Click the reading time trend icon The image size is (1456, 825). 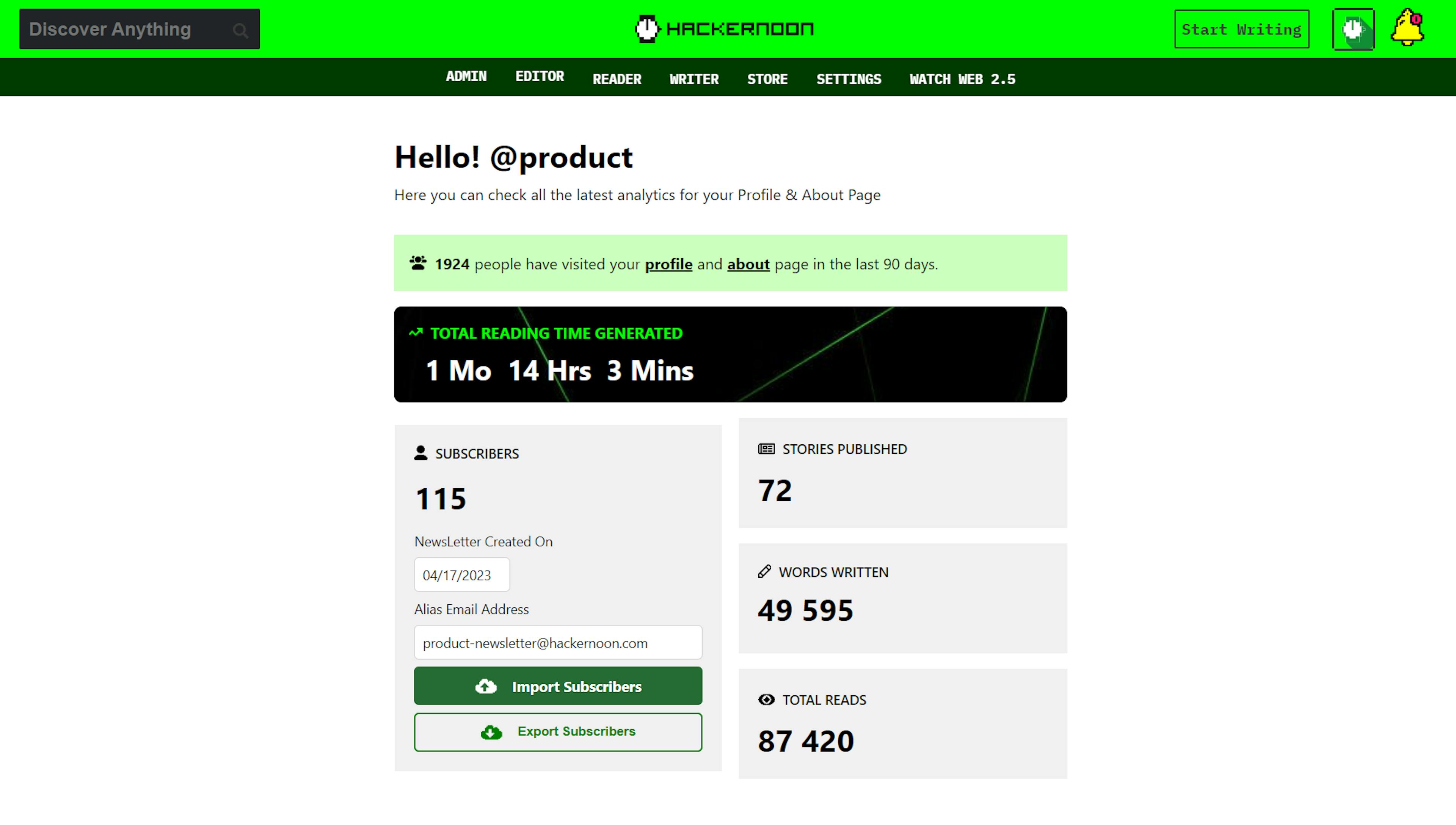pyautogui.click(x=416, y=333)
